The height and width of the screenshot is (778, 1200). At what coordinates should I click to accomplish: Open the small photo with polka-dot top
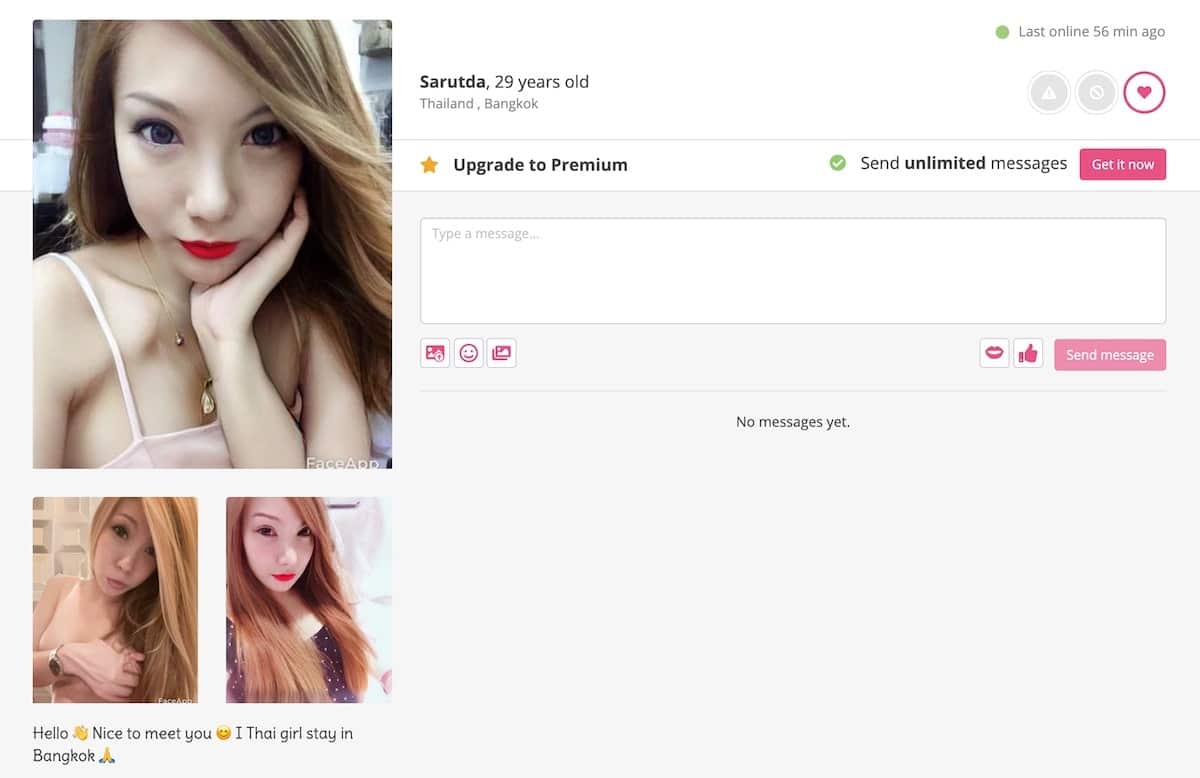click(309, 600)
